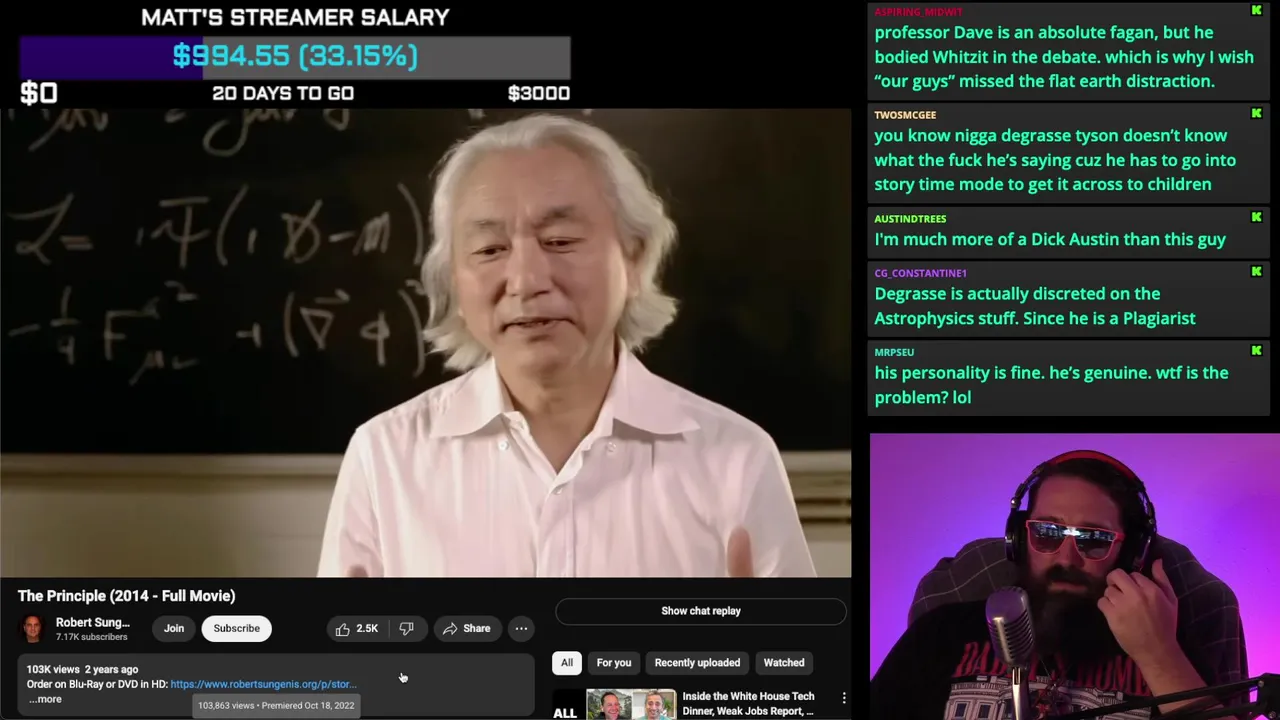Open the three-dot more actions menu

click(521, 629)
